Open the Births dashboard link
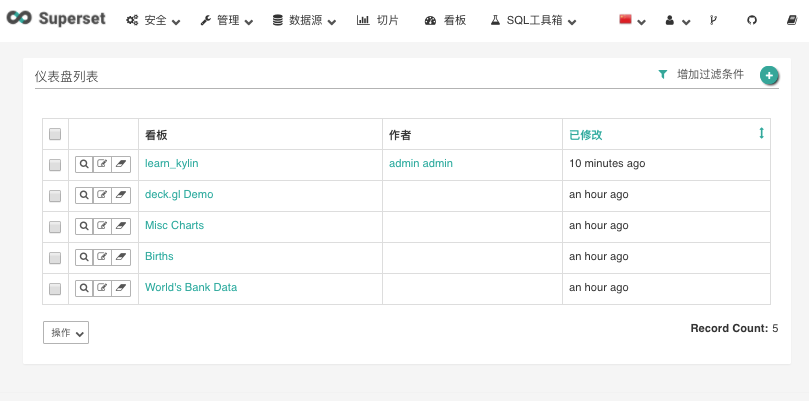Screen dimensions: 809x401 point(159,256)
